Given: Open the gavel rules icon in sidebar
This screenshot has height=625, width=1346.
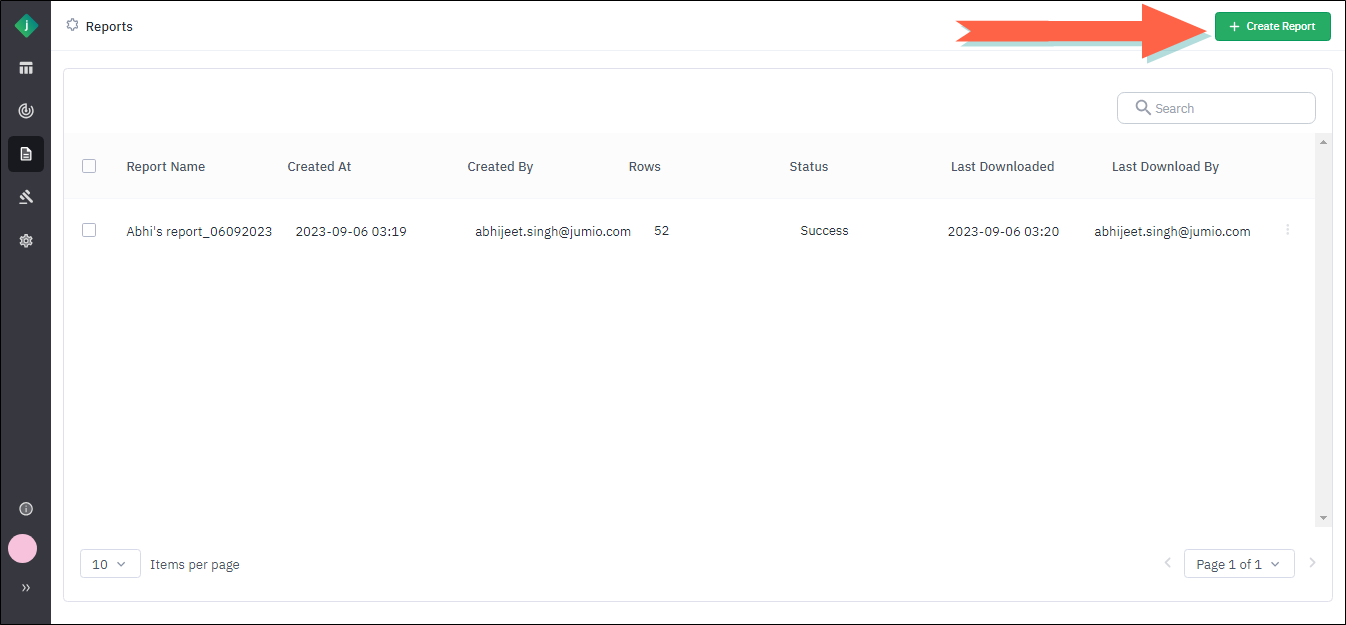Looking at the screenshot, I should coord(26,197).
